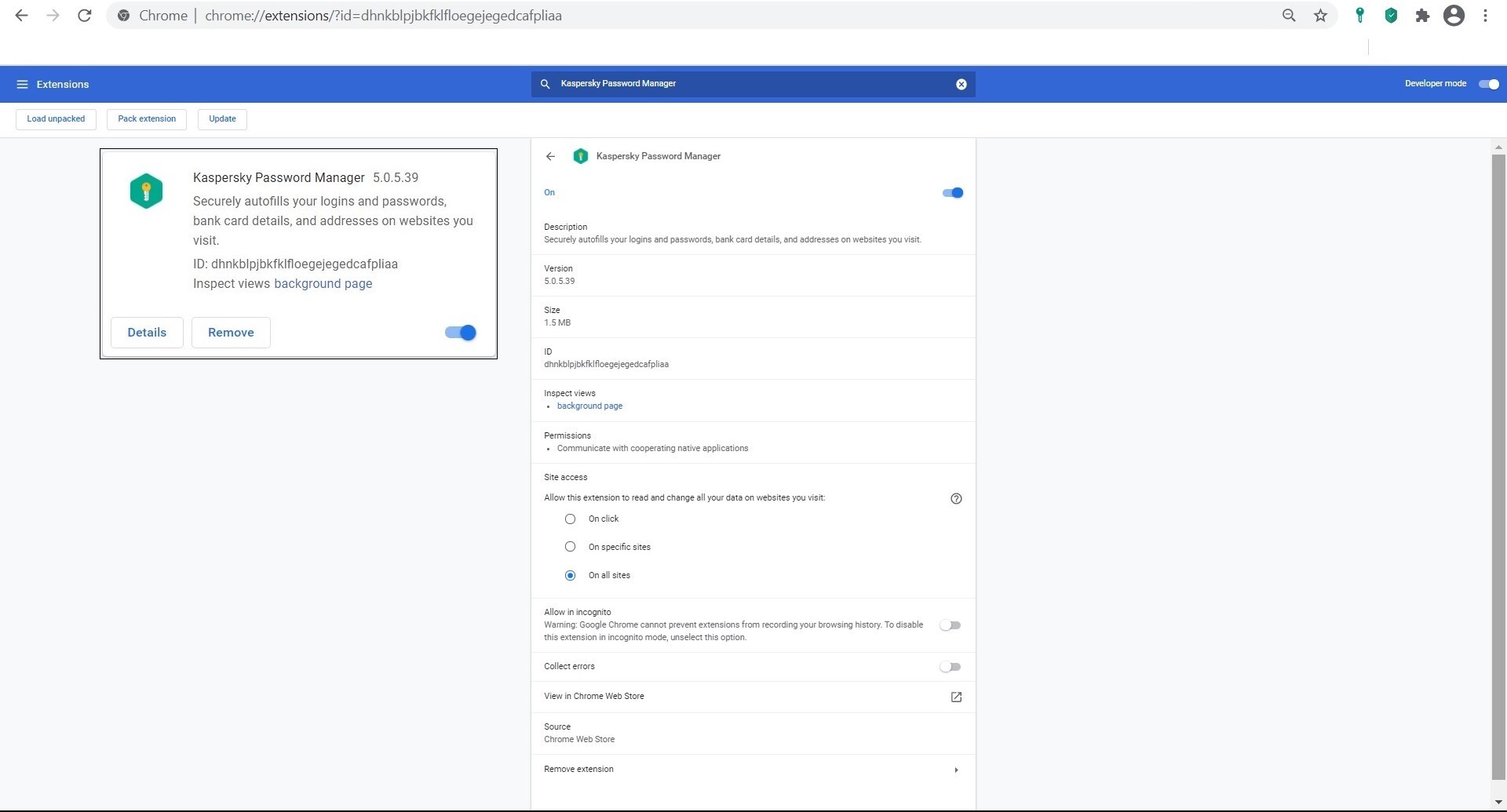Open Details on the extension card
Image resolution: width=1507 pixels, height=812 pixels.
pyautogui.click(x=147, y=333)
